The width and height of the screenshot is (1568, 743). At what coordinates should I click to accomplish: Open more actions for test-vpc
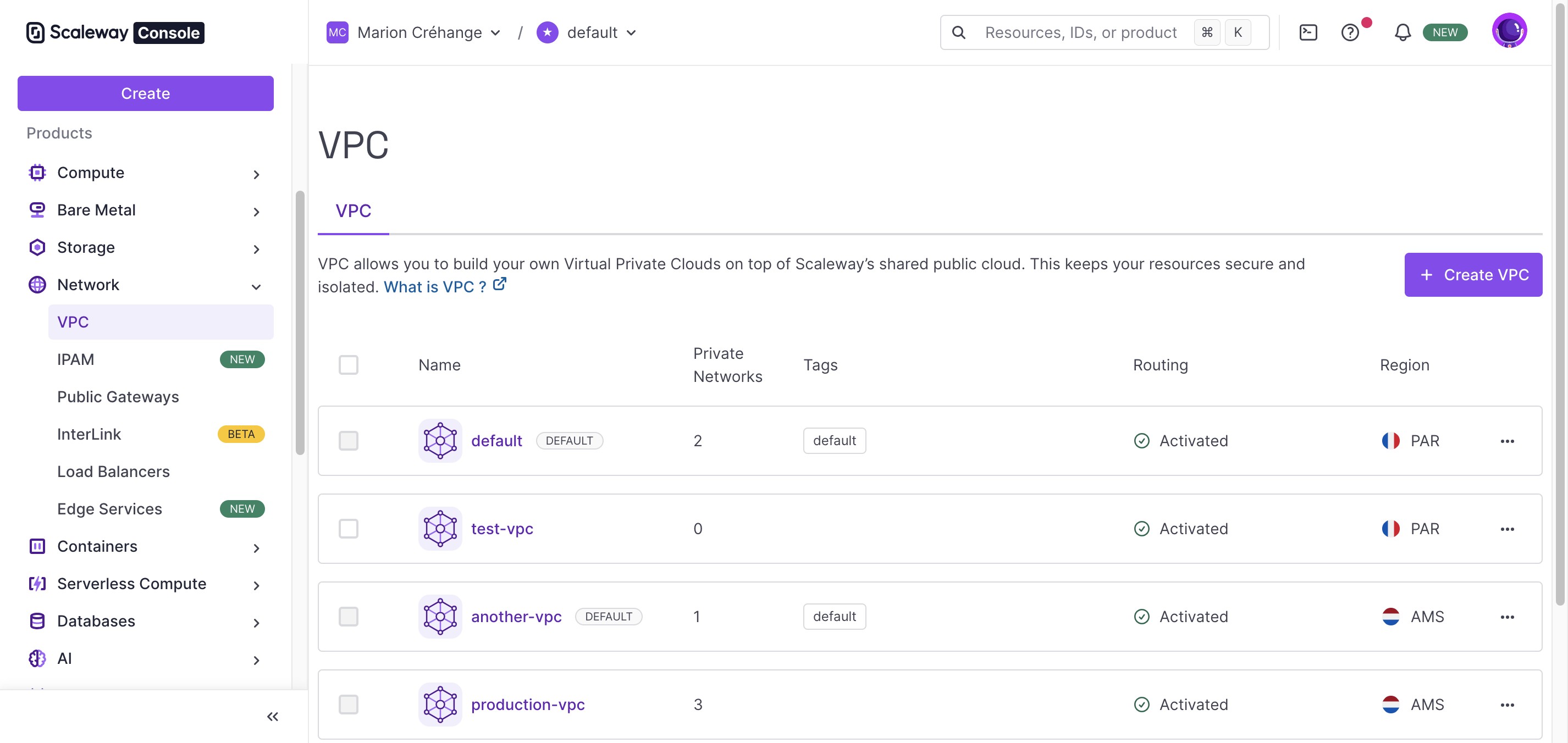point(1507,529)
